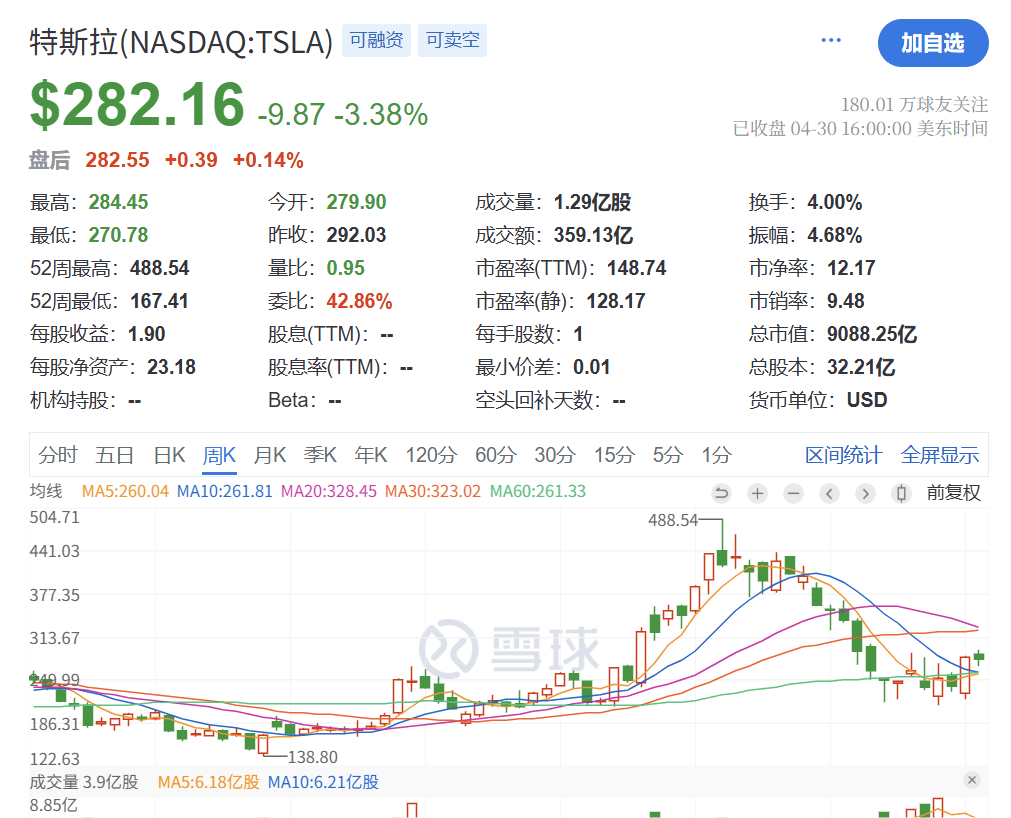Click the market close timestamp 已收盘 04-30
The height and width of the screenshot is (818, 1011).
[860, 128]
